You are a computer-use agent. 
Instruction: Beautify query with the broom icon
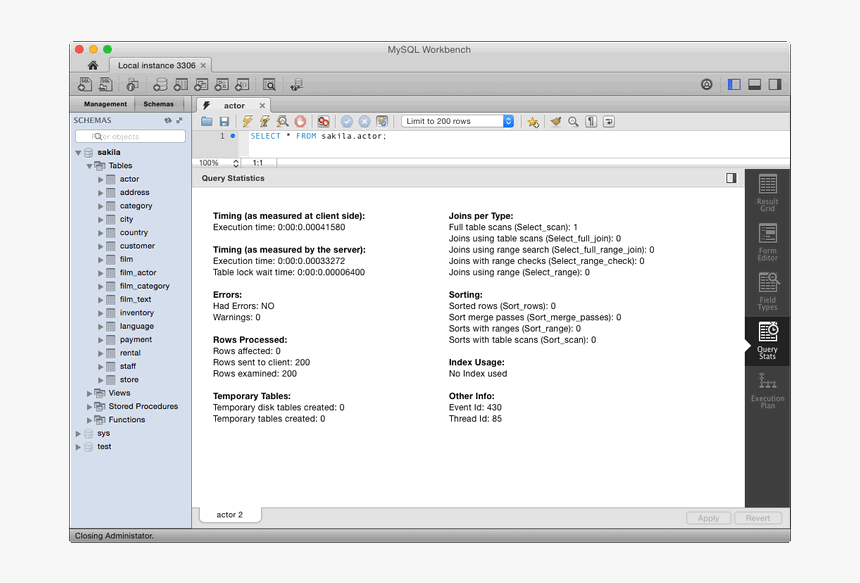pyautogui.click(x=556, y=122)
